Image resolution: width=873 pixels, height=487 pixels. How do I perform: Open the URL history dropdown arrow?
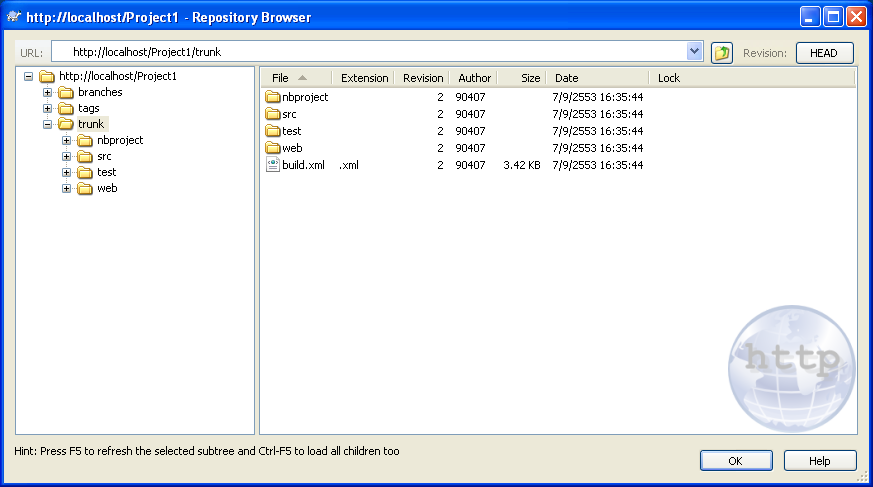pos(694,52)
